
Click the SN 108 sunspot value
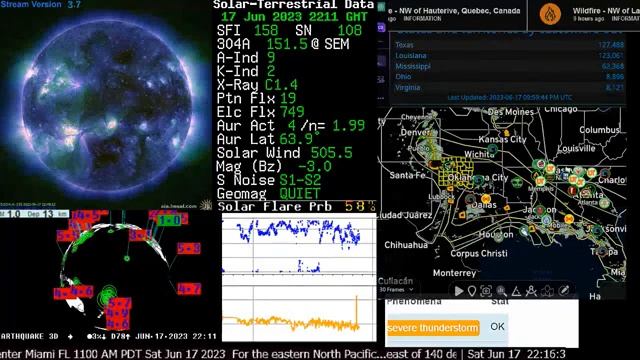350,30
